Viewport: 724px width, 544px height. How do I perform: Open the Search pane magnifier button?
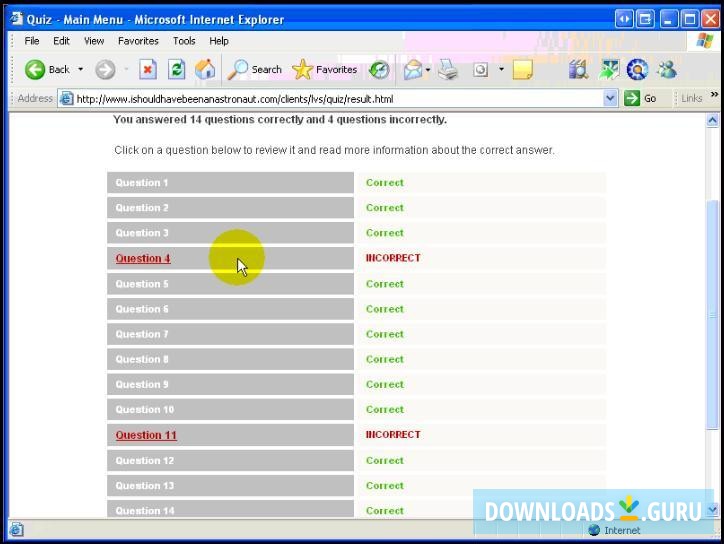point(254,70)
